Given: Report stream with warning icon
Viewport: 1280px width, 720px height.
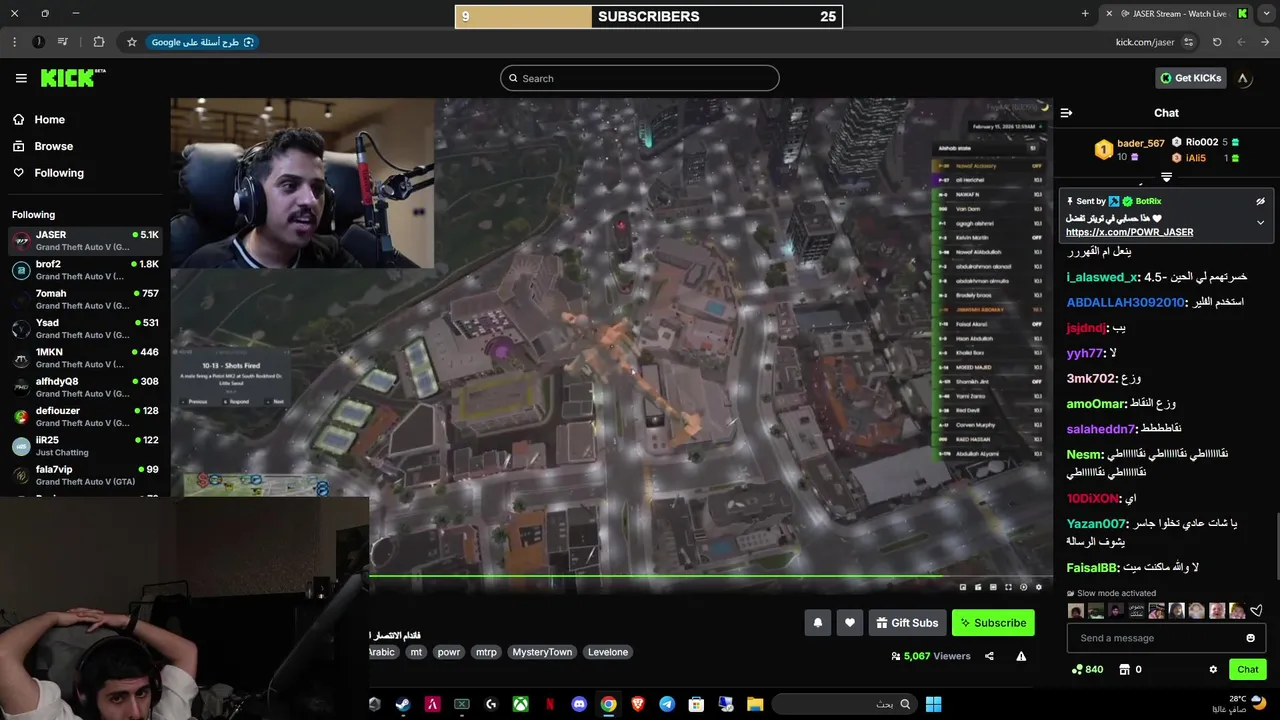Looking at the screenshot, I should coord(1021,656).
